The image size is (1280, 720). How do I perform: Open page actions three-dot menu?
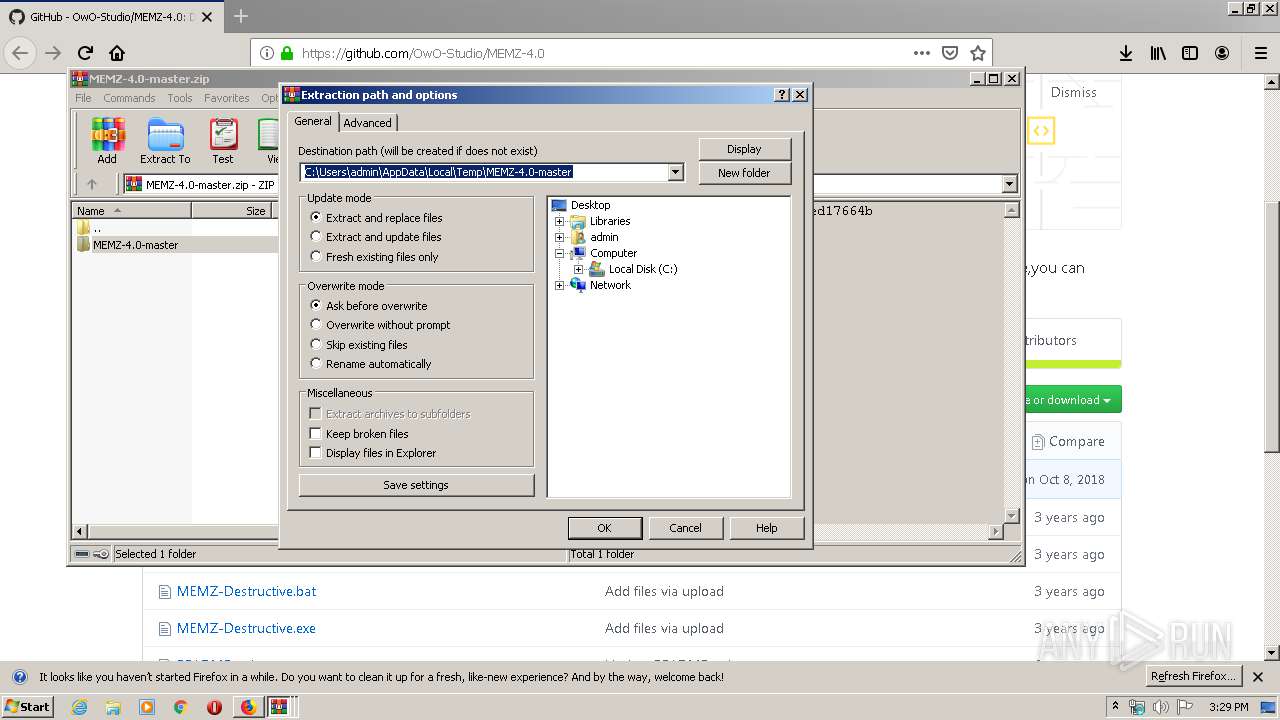pyautogui.click(x=921, y=53)
